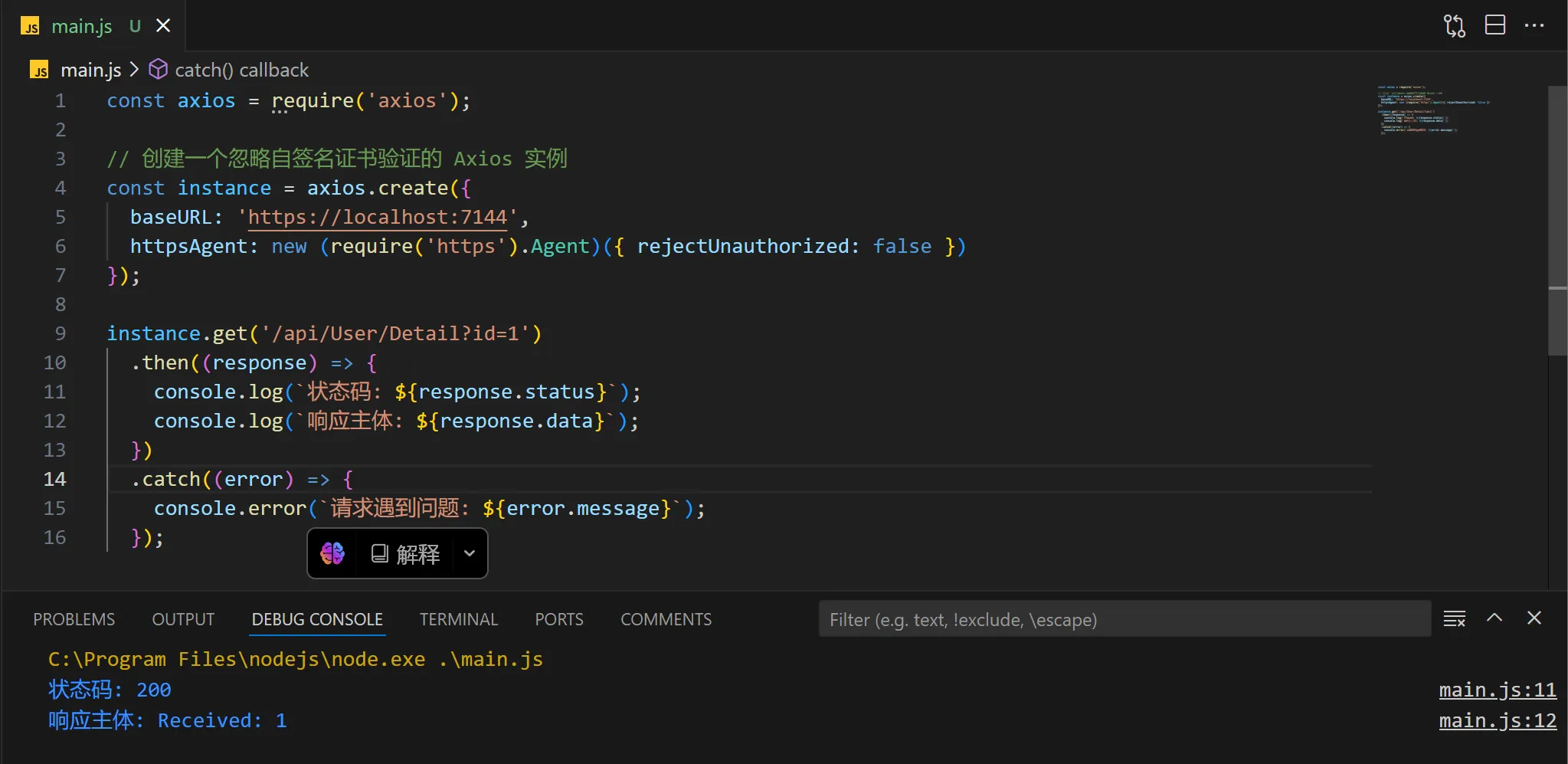Click the AI brain assistant icon
This screenshot has width=1568, height=764.
332,553
